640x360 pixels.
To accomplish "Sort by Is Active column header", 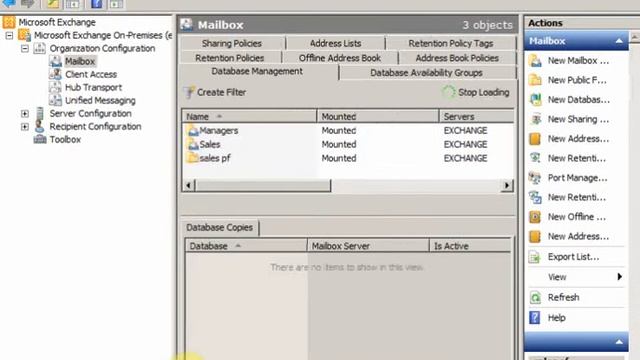I will (x=470, y=246).
